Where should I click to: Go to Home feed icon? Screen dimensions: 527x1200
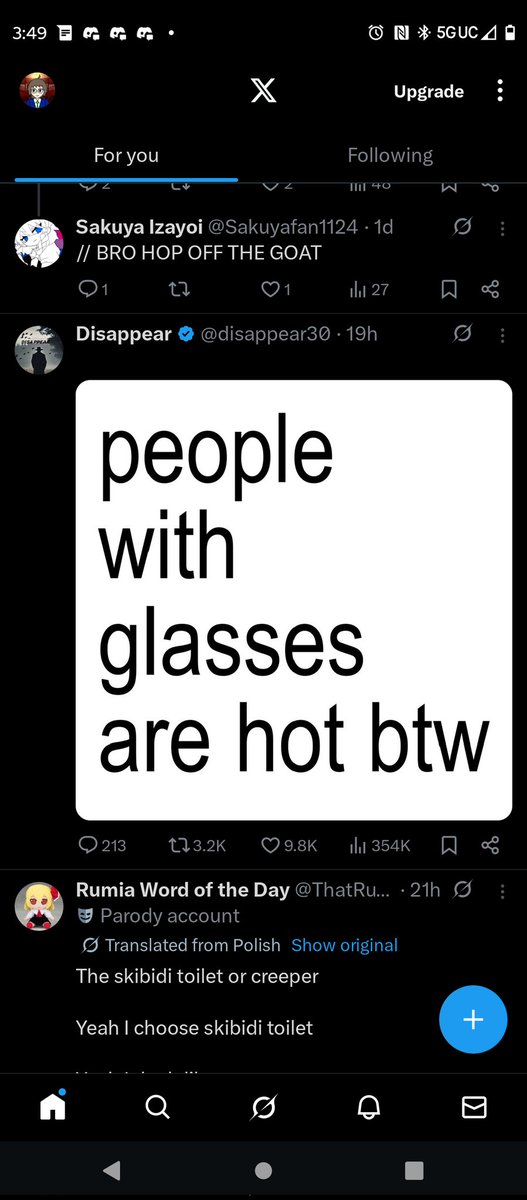click(52, 1106)
